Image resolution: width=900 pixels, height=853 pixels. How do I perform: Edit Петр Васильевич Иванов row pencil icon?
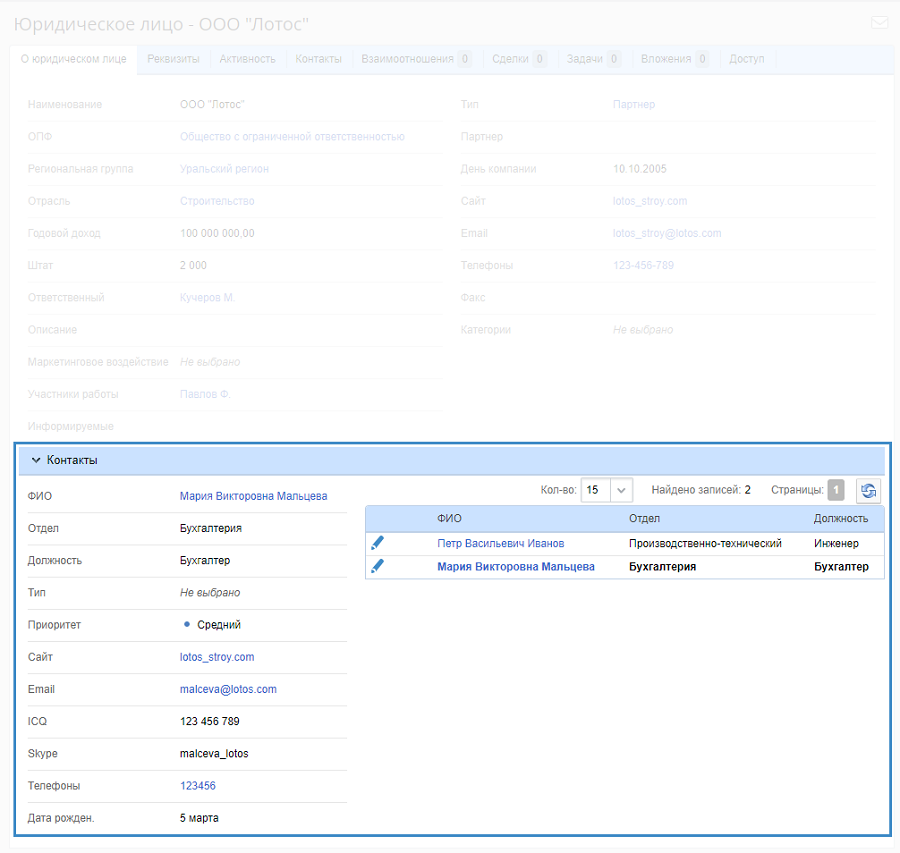tap(377, 543)
